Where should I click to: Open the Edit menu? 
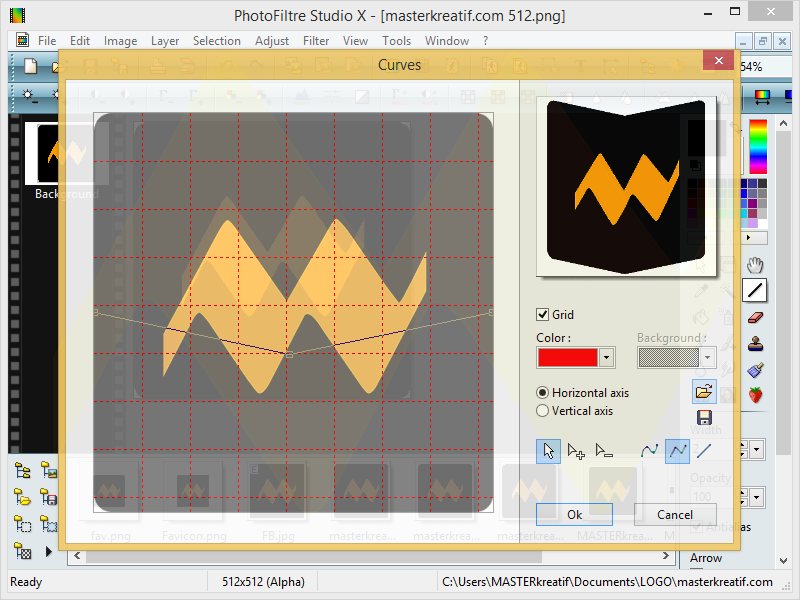80,41
